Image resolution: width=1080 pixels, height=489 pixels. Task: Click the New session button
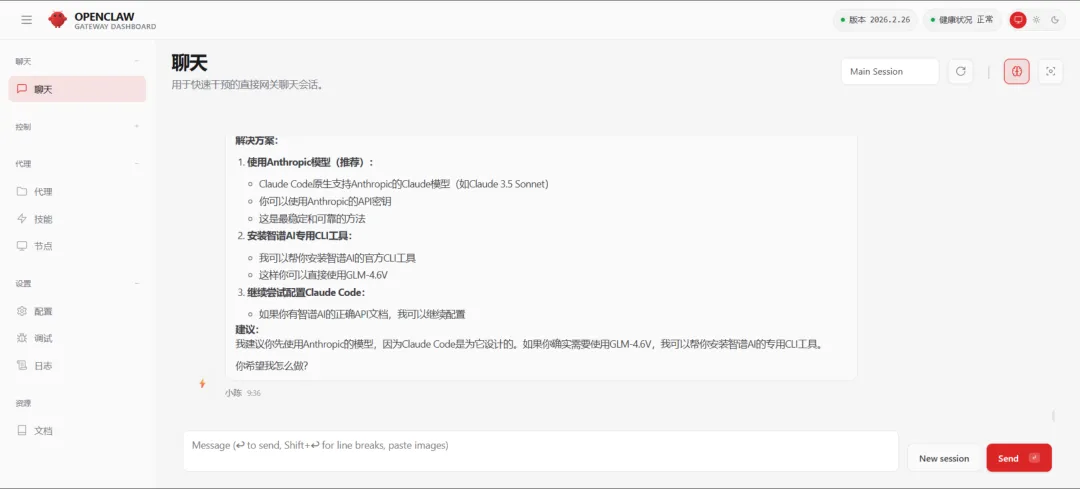(944, 458)
